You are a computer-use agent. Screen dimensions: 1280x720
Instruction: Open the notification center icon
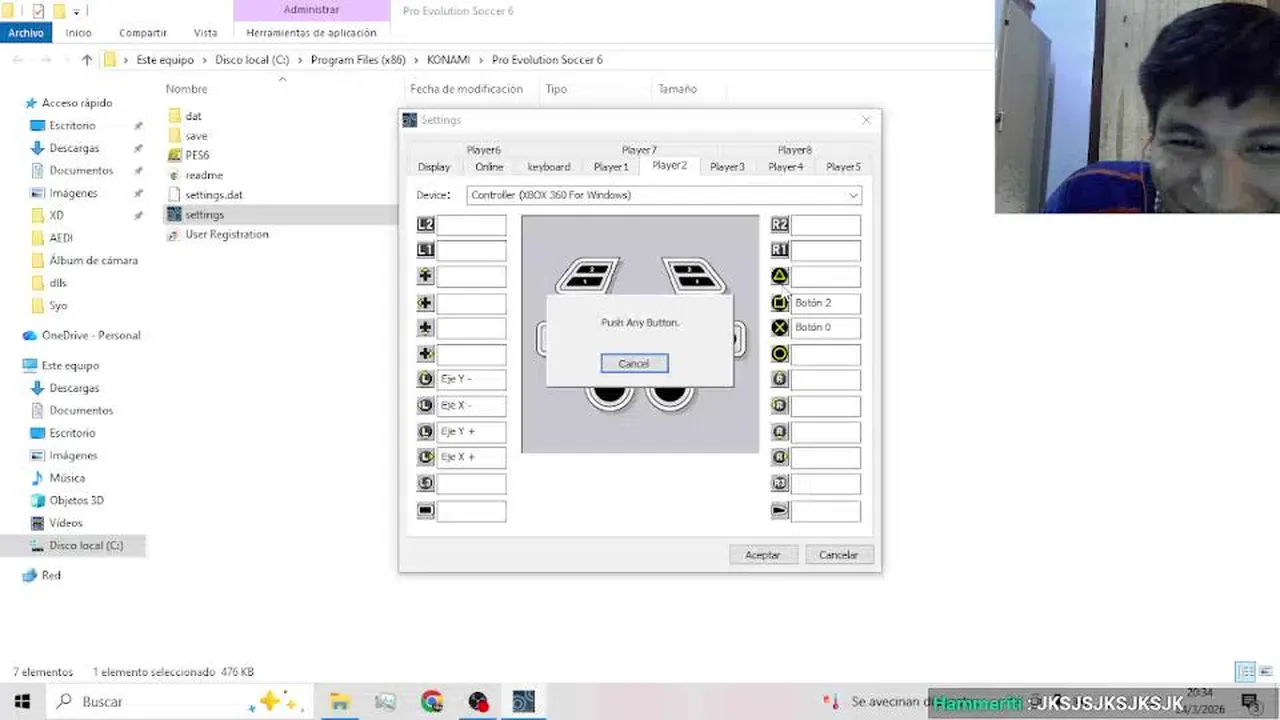click(x=1249, y=702)
